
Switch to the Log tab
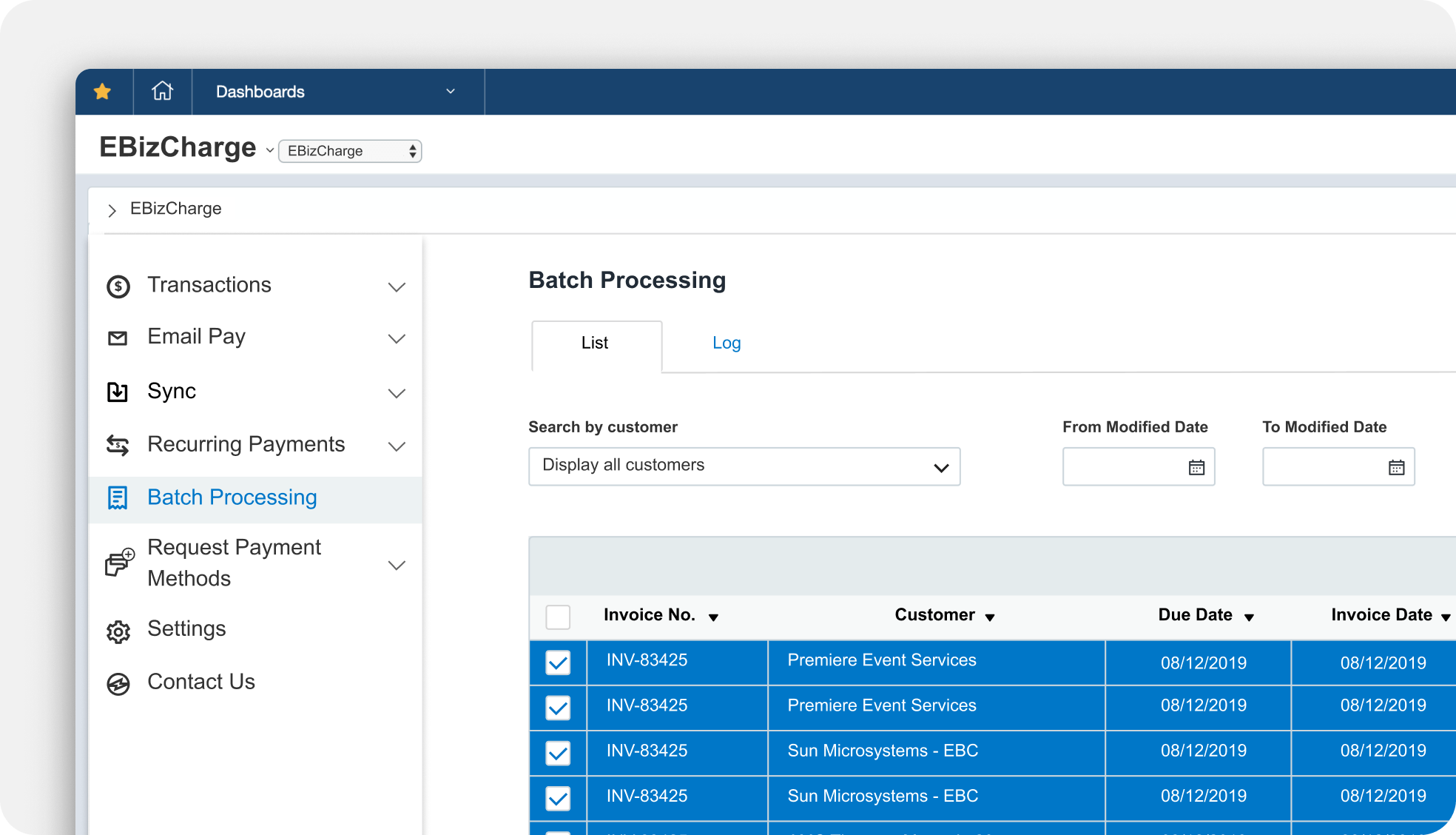tap(727, 343)
